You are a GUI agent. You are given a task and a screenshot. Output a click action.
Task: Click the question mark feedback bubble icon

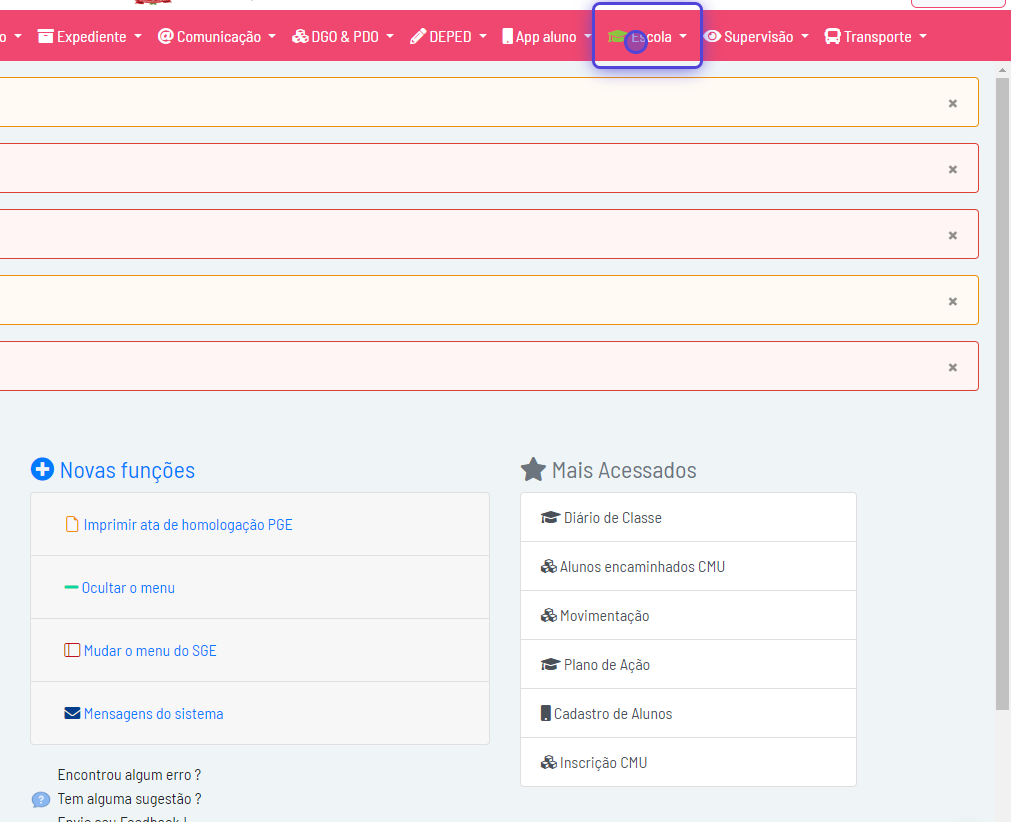[41, 799]
